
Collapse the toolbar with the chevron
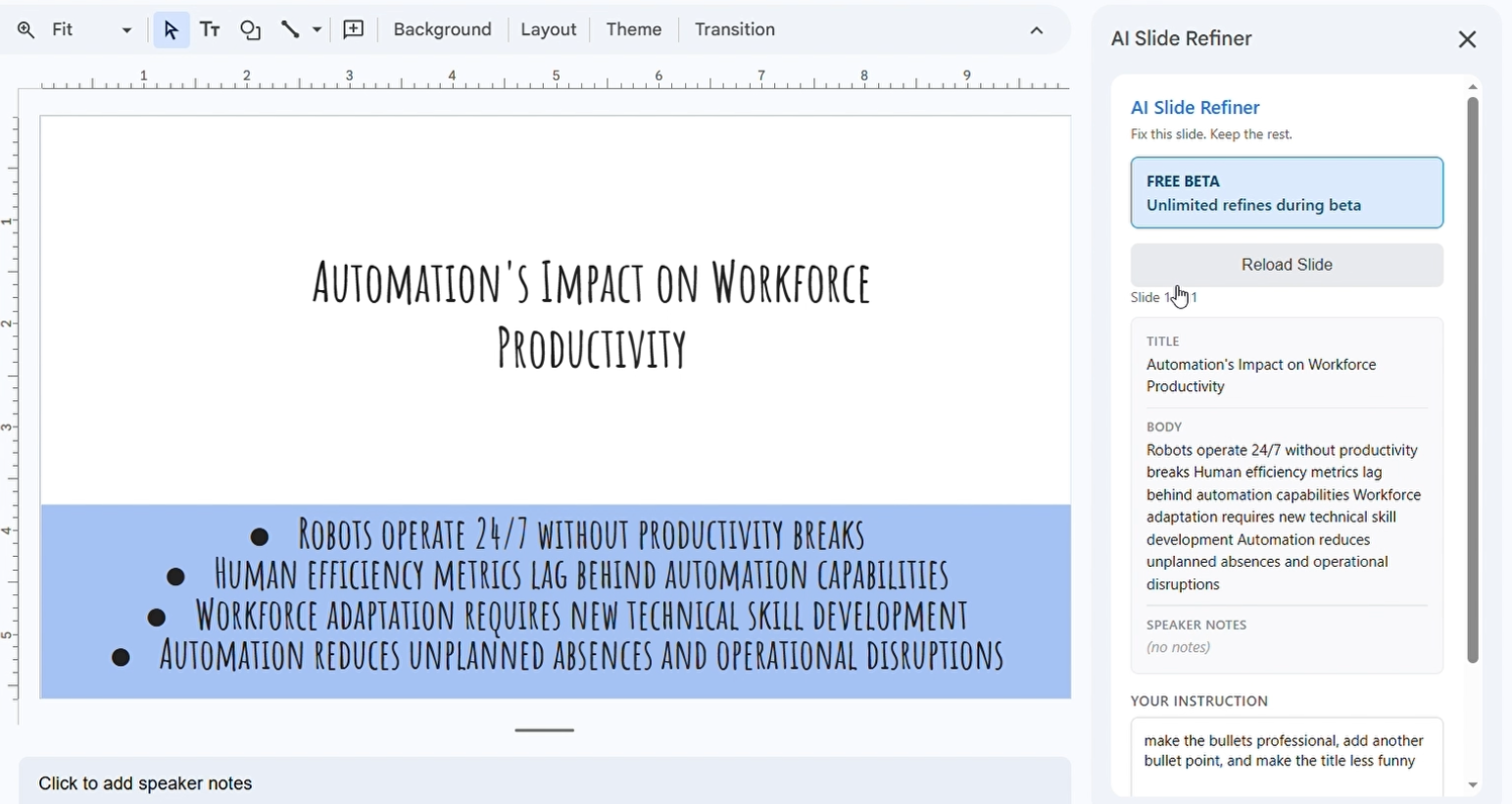tap(1037, 30)
